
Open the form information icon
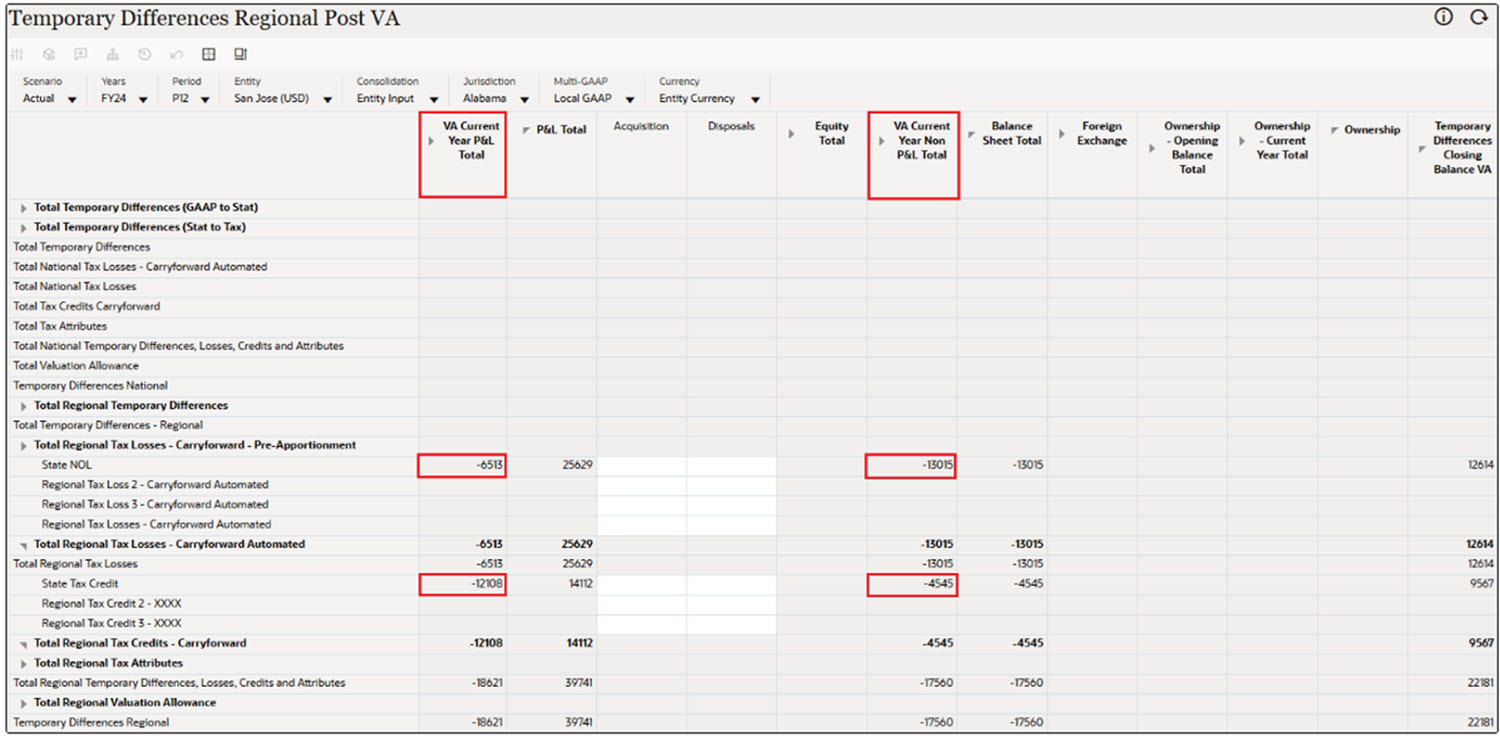coord(1443,17)
